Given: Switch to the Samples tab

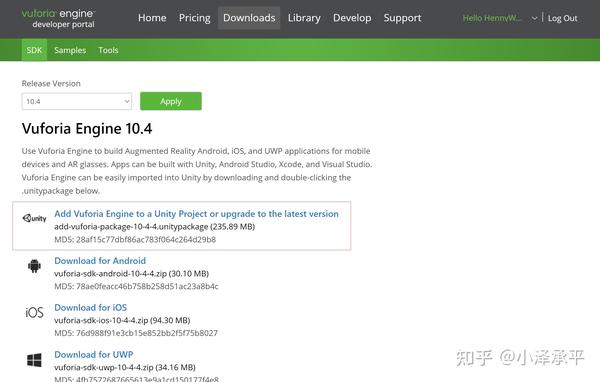Looking at the screenshot, I should [70, 50].
